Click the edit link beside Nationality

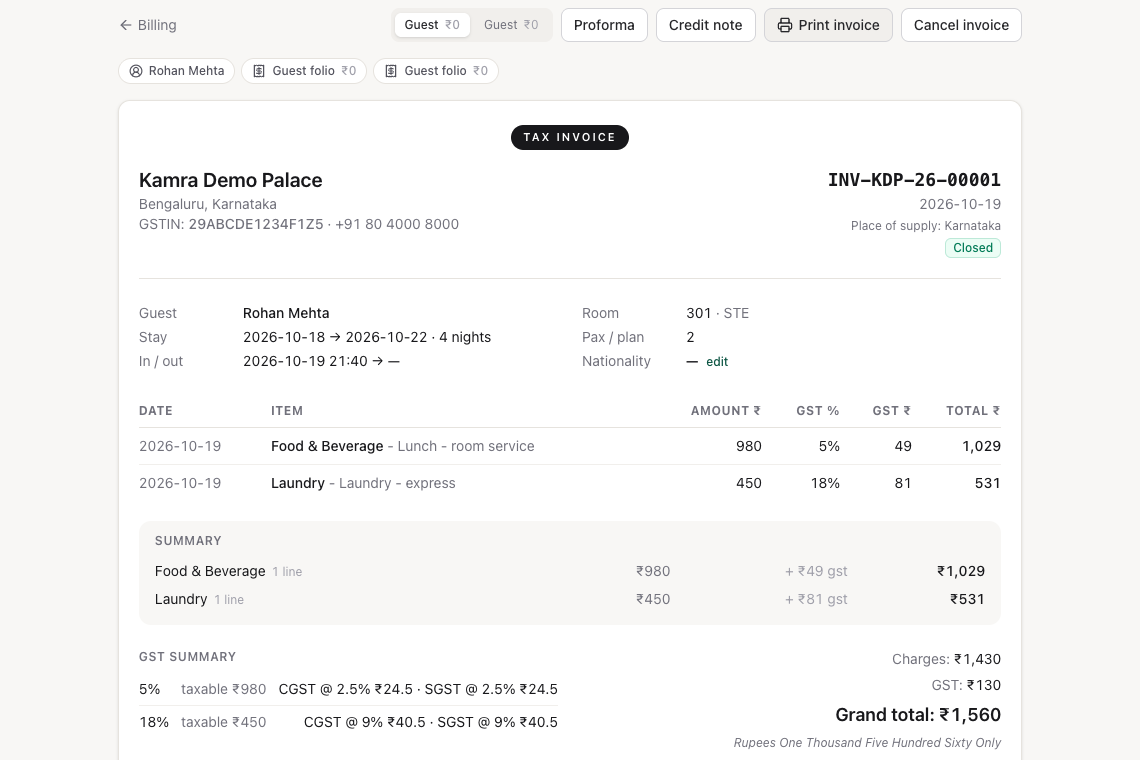click(717, 361)
